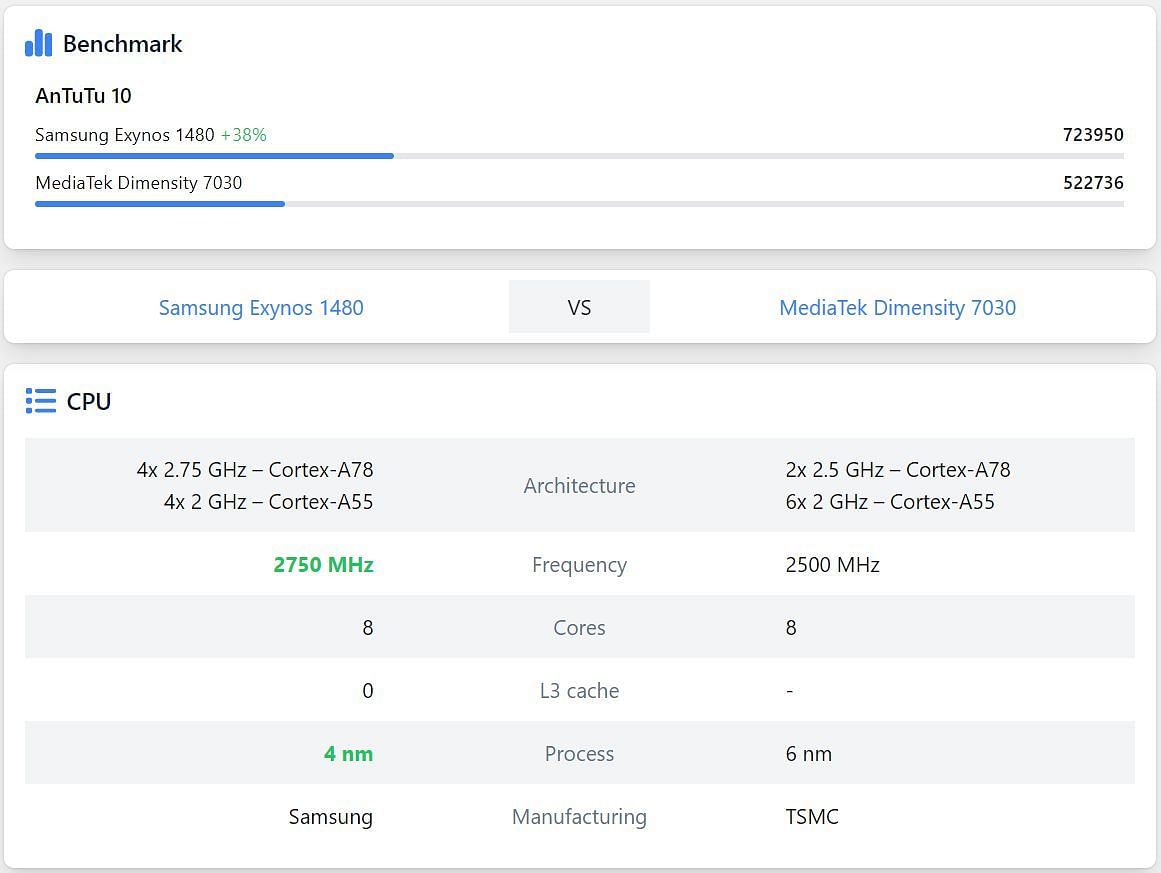Click the Frequency row label
Image resolution: width=1161 pixels, height=873 pixels.
coord(579,565)
